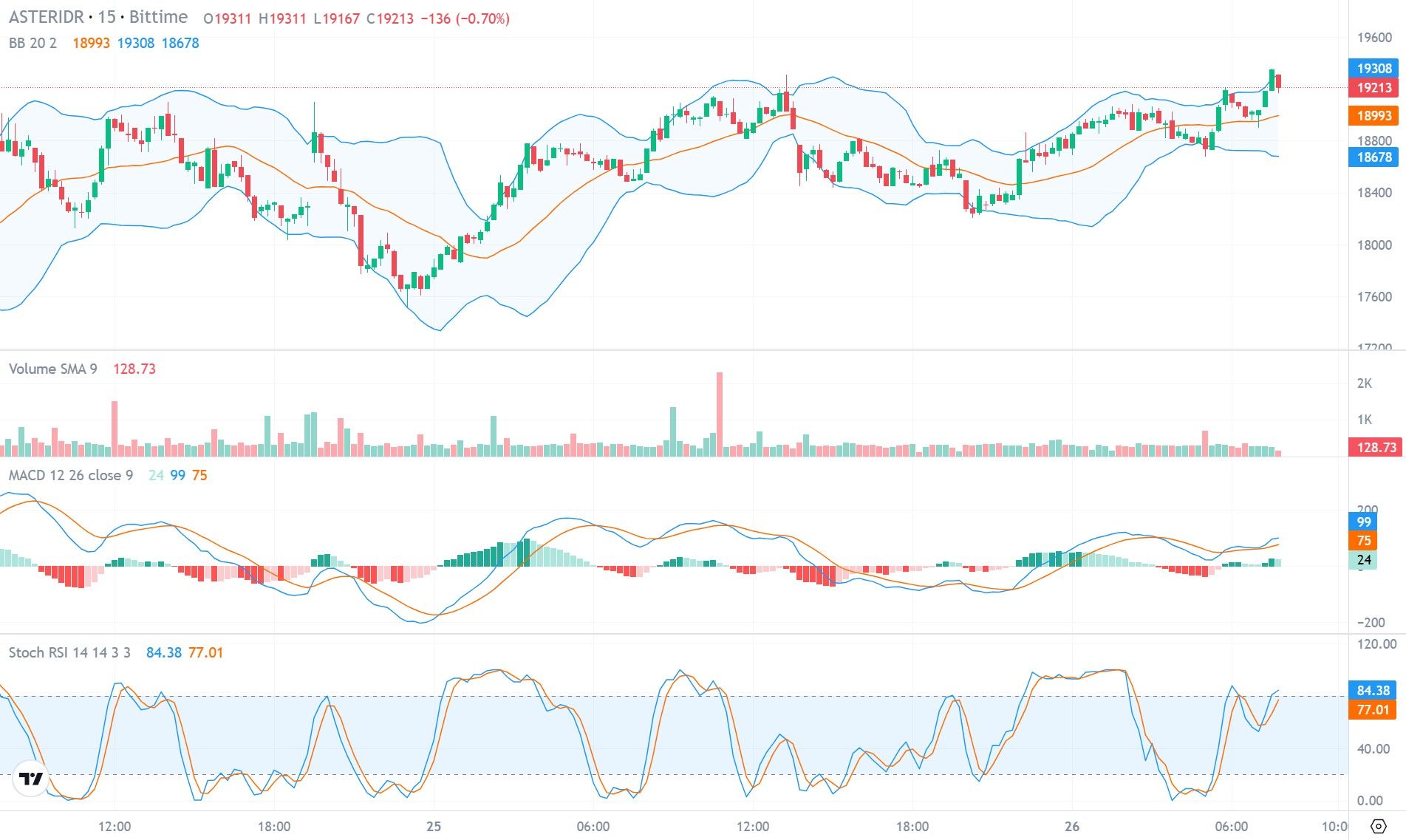Screen dimensions: 1406x840
Task: Click the orange 77.01 Stoch RSI tag
Action: click(x=1372, y=708)
